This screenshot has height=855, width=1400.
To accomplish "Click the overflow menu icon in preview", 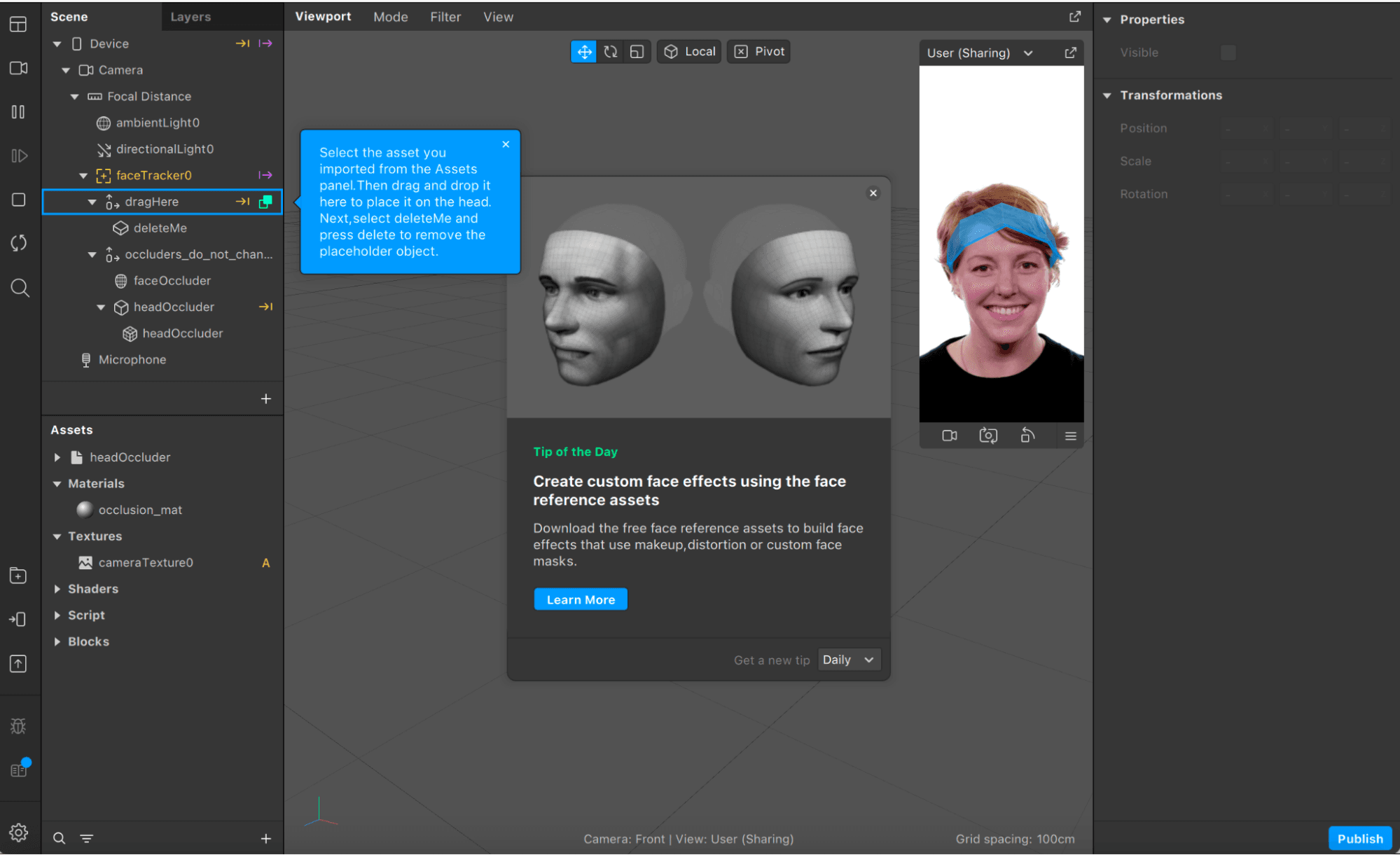I will (x=1070, y=435).
